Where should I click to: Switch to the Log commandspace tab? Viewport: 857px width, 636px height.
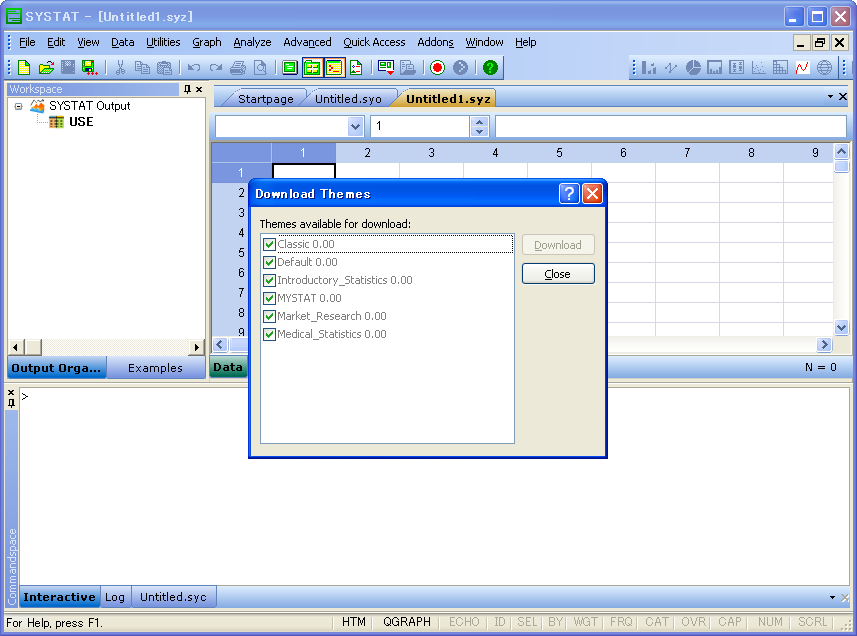point(115,597)
